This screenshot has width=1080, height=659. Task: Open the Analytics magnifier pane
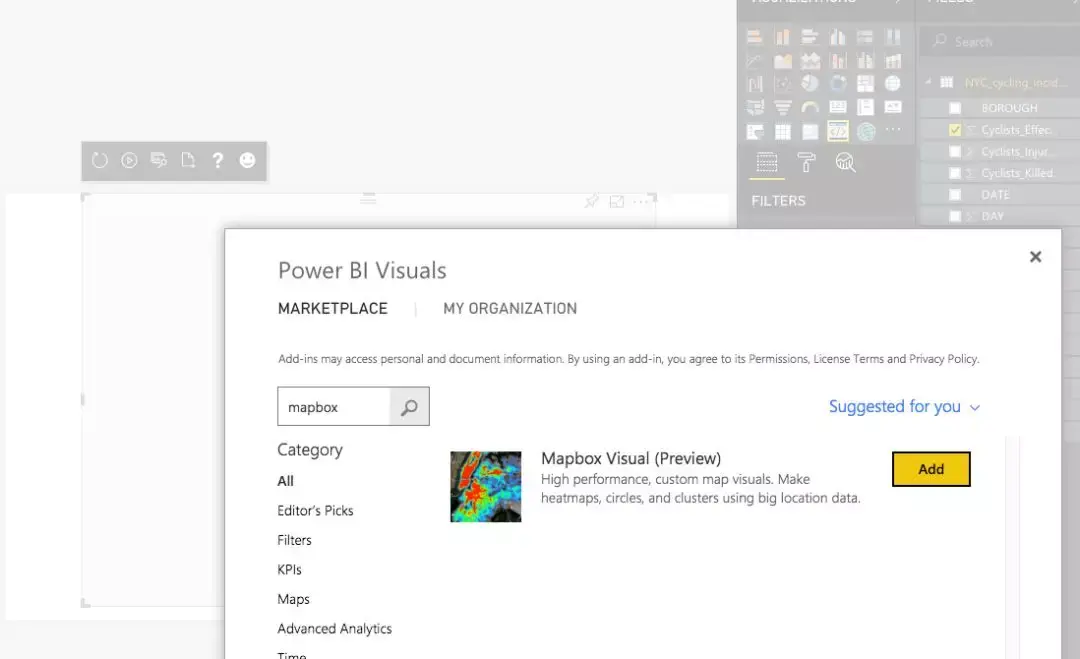846,162
